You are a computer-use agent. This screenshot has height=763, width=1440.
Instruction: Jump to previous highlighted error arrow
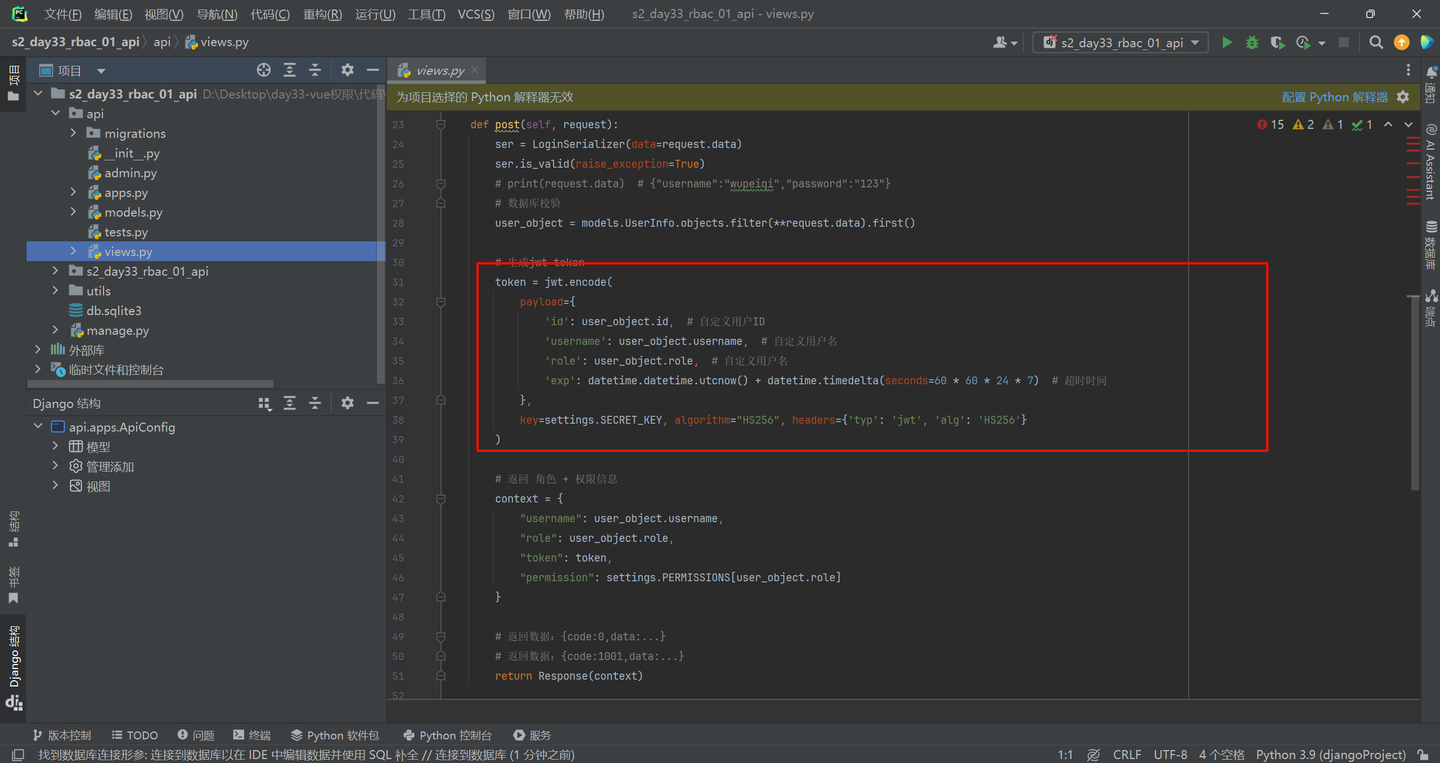point(1388,124)
